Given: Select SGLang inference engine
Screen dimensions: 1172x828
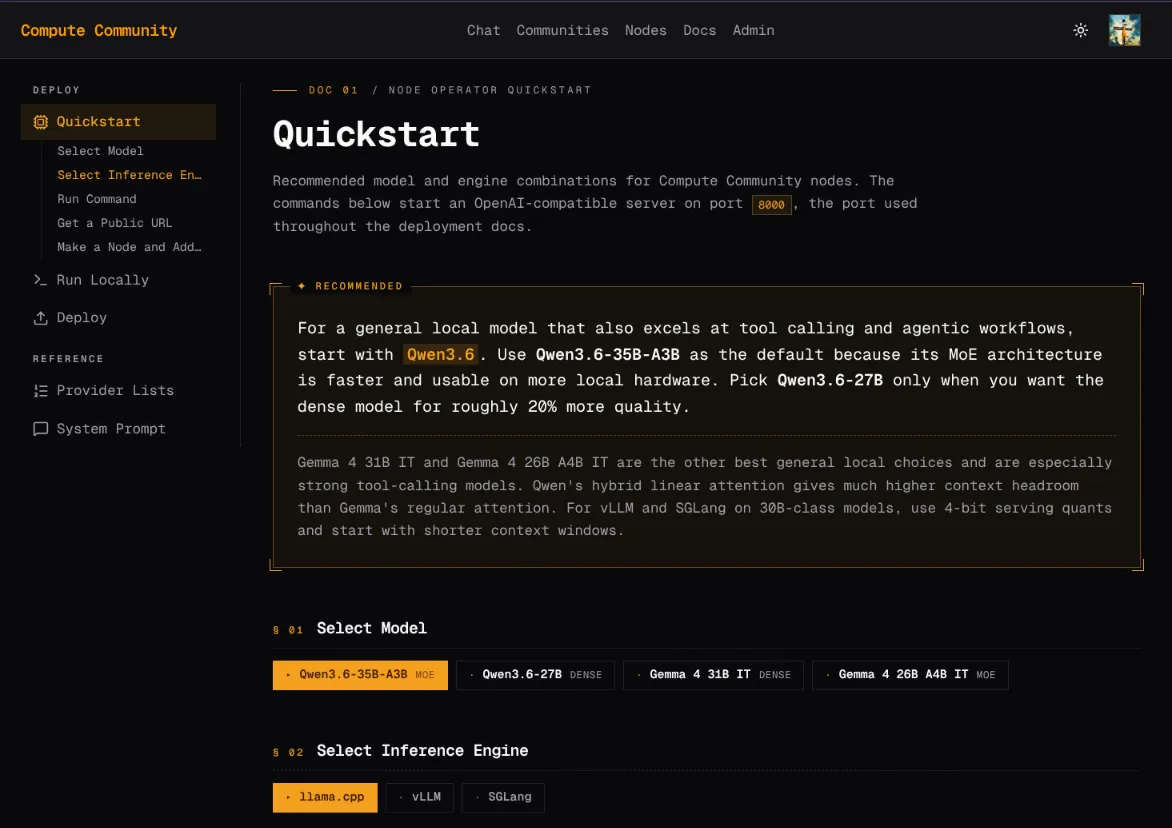Looking at the screenshot, I should tap(503, 797).
